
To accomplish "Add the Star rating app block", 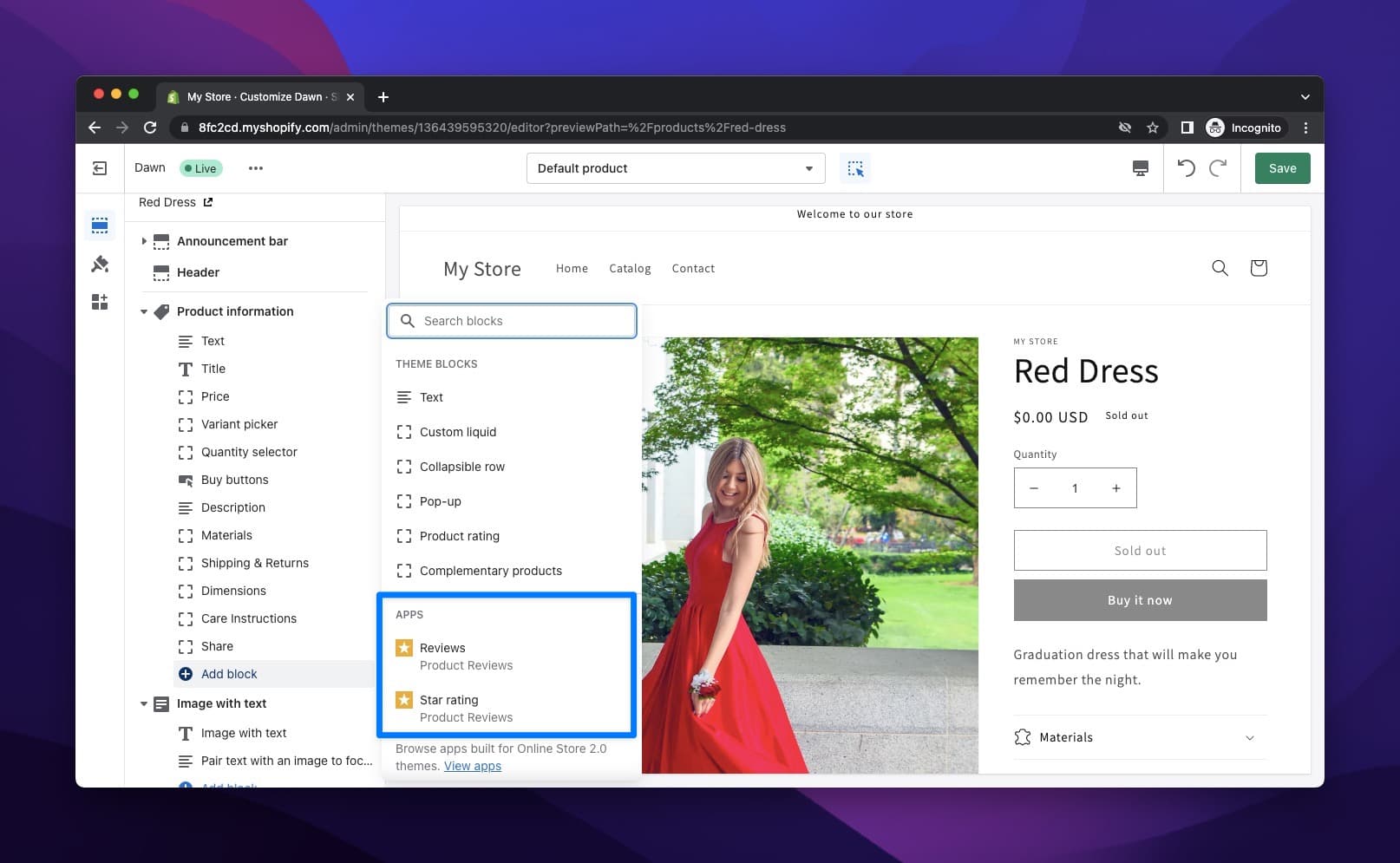I will point(510,709).
